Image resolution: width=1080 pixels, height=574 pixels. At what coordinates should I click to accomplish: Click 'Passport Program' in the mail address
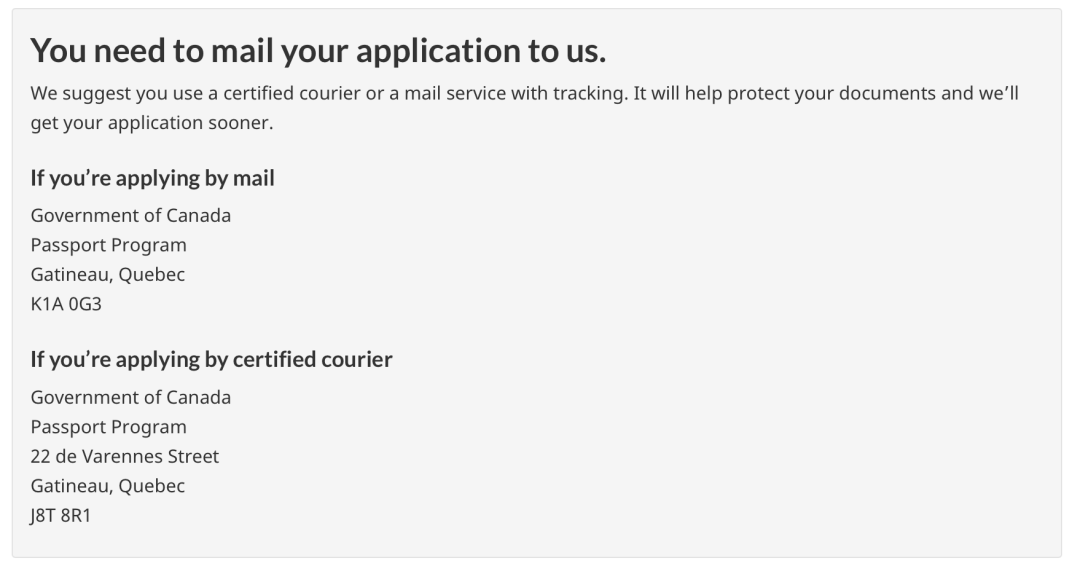pyautogui.click(x=108, y=245)
